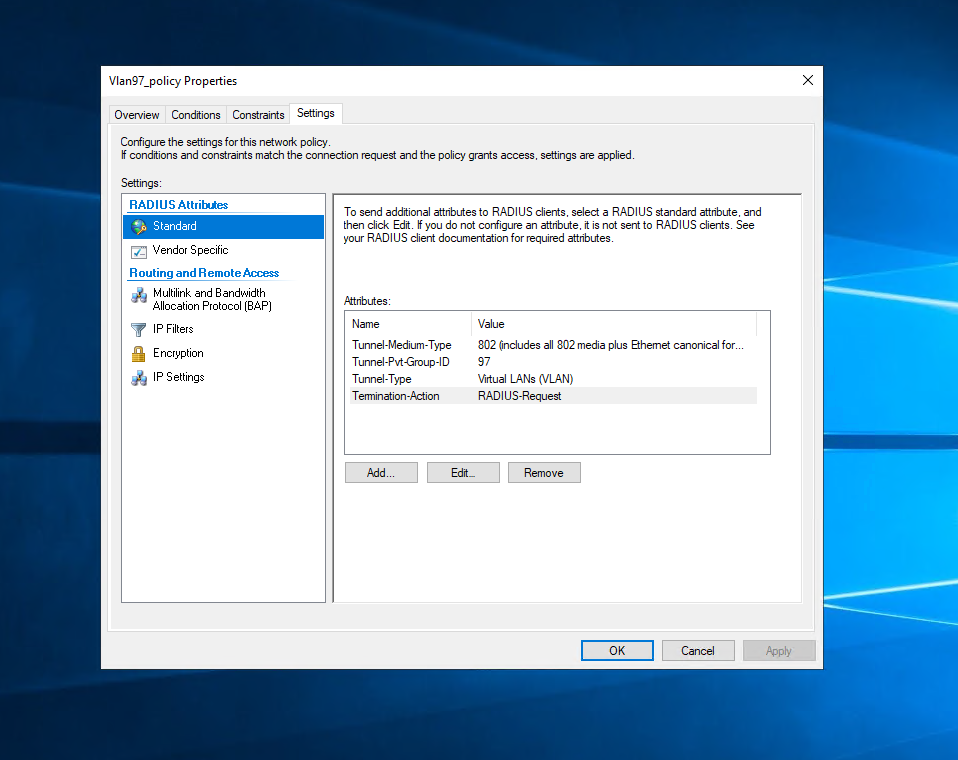
Task: Click the Vendor Specific checklist icon
Action: click(x=139, y=251)
